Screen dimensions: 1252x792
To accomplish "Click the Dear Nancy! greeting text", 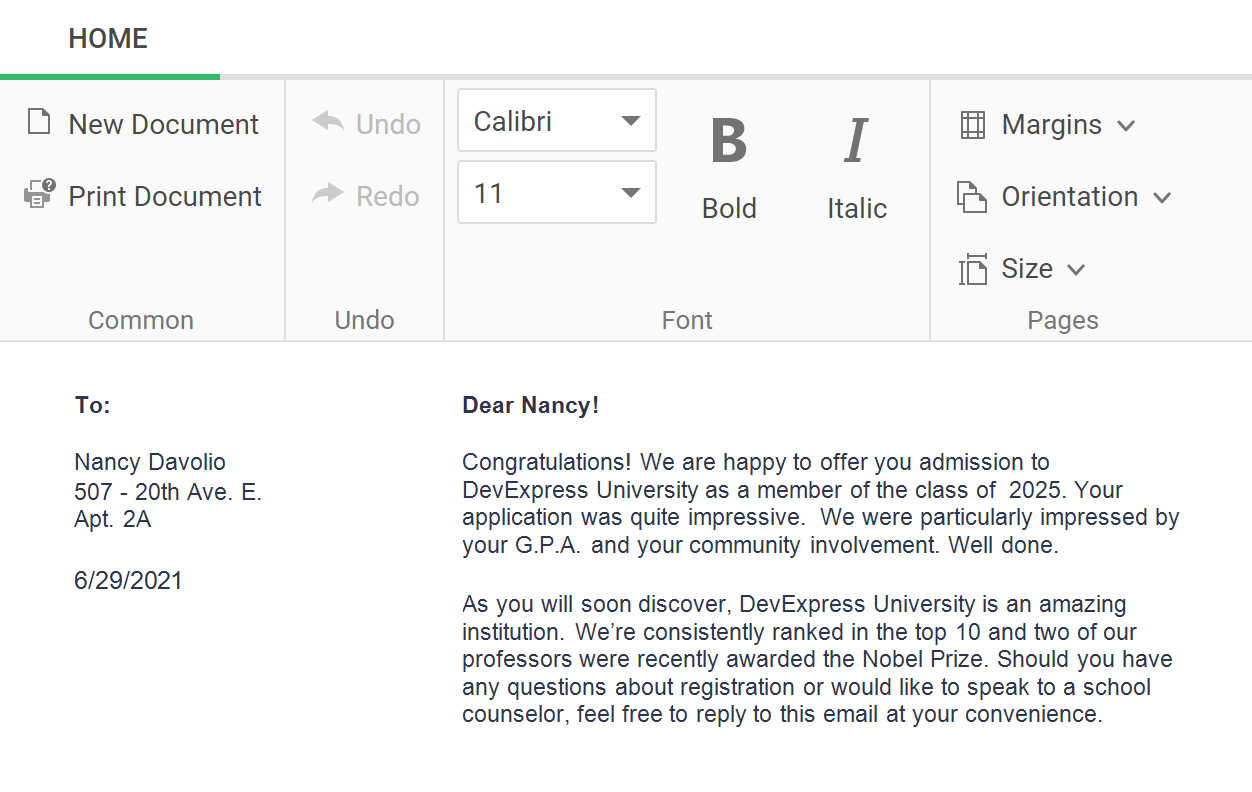I will pyautogui.click(x=530, y=406).
